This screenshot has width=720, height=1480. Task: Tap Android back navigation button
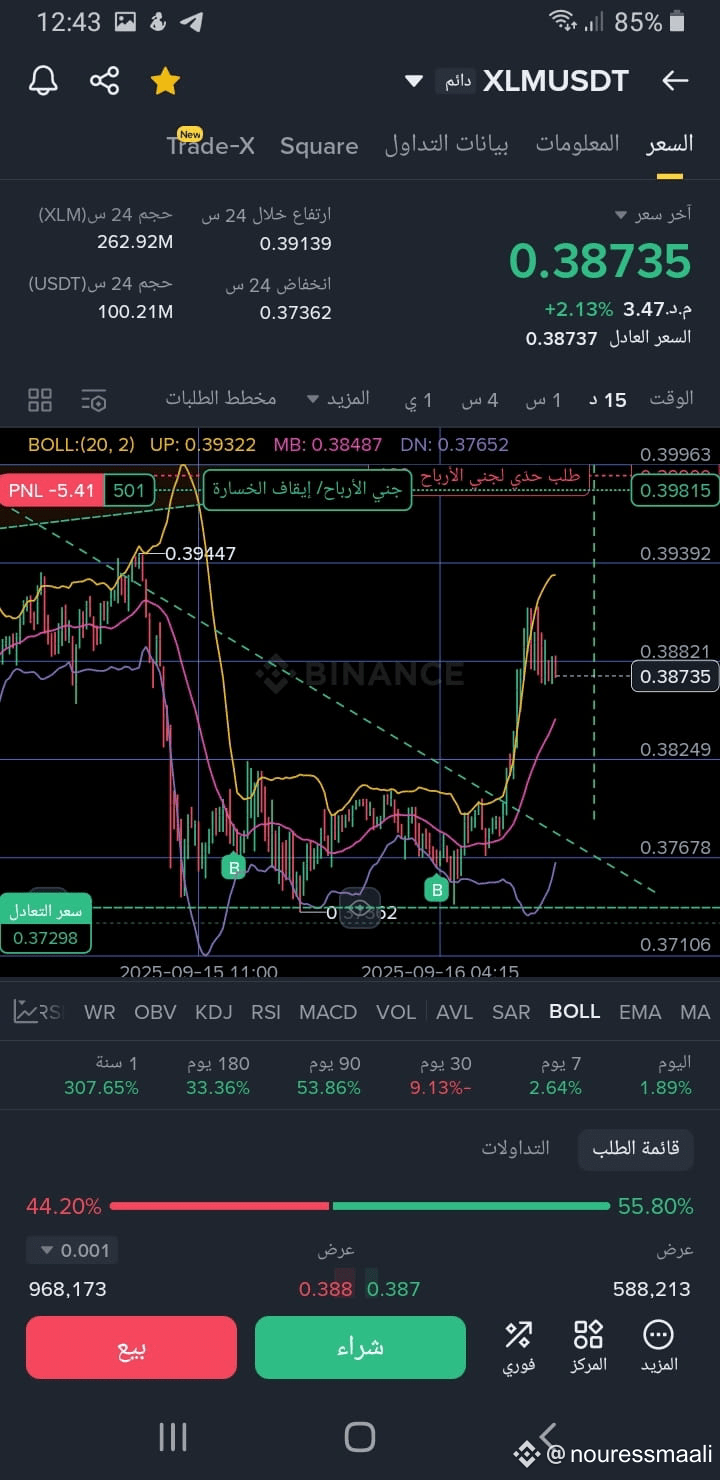click(546, 1435)
